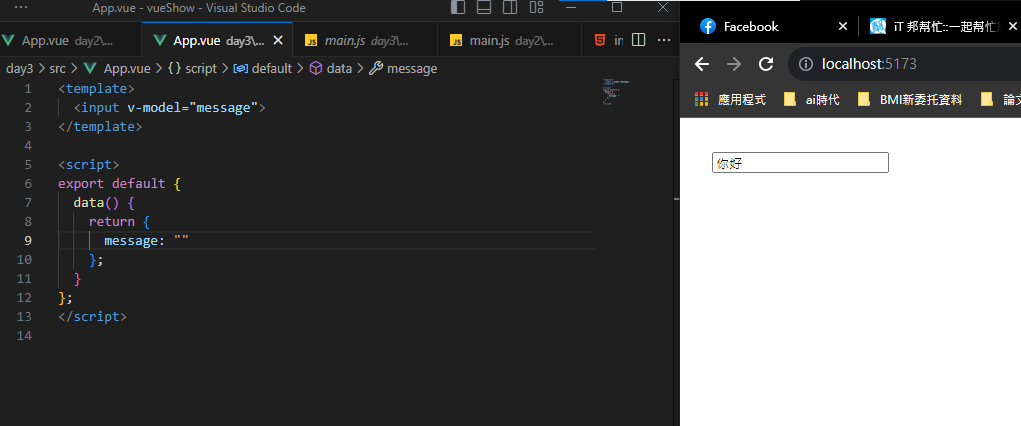Click data breadcrumb segment
Image resolution: width=1021 pixels, height=426 pixels.
[x=331, y=68]
